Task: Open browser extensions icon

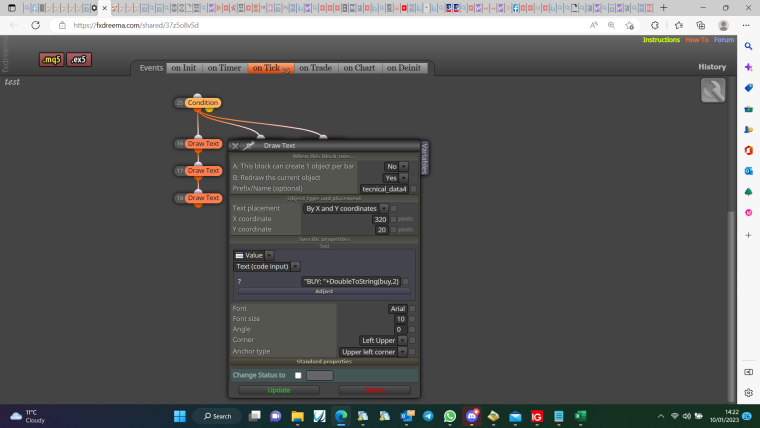Action: point(655,25)
